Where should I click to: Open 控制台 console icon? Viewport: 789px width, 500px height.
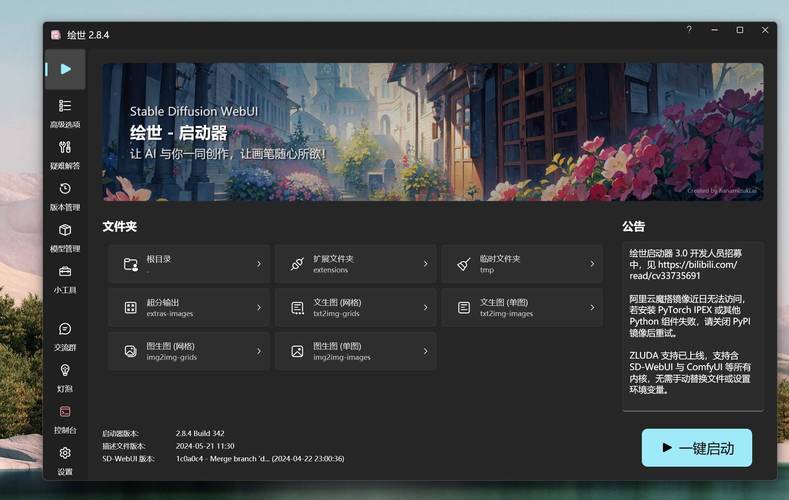[65, 412]
